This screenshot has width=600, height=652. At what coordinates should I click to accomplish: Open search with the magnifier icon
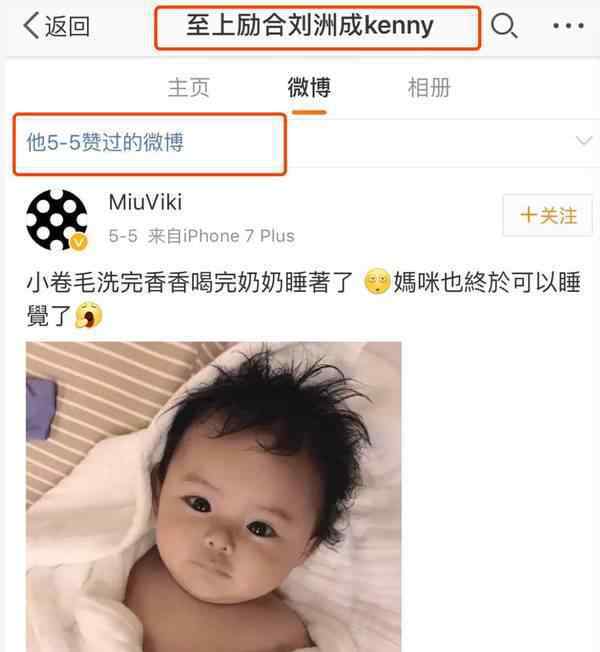504,26
